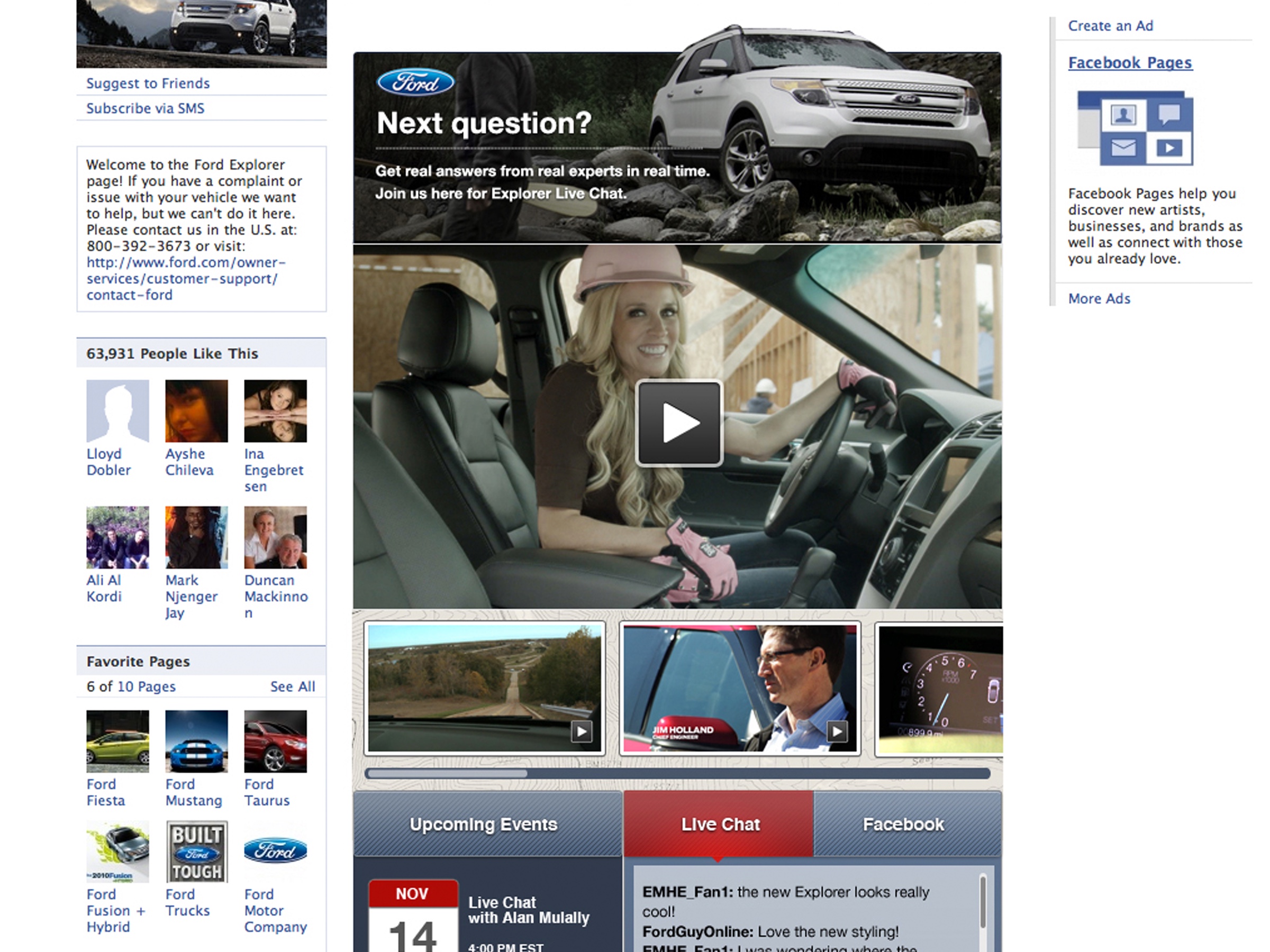Open Ina Engebretsen's profile picture
The image size is (1270, 952).
pos(276,411)
